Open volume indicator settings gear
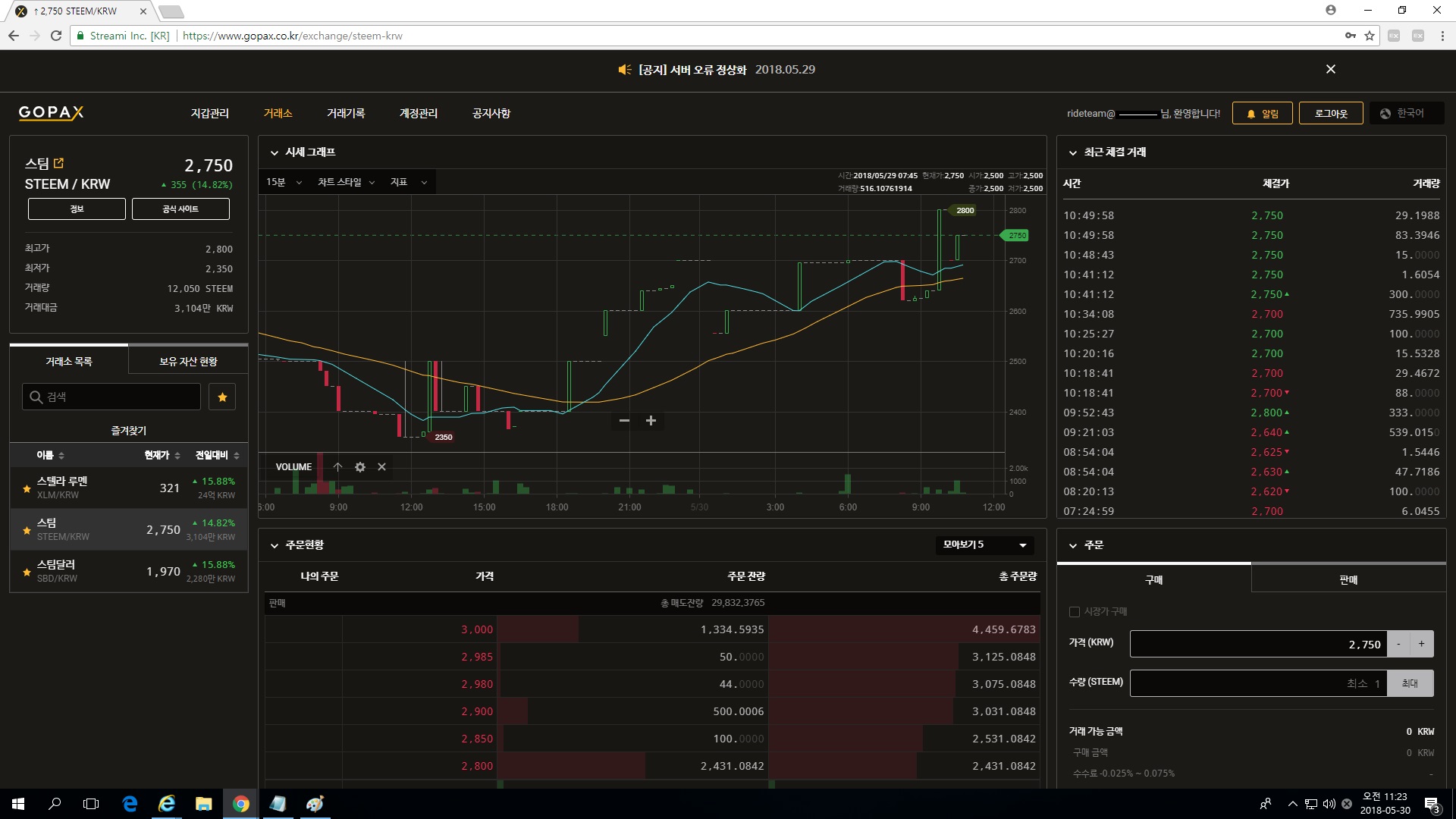This screenshot has height=819, width=1456. tap(360, 467)
